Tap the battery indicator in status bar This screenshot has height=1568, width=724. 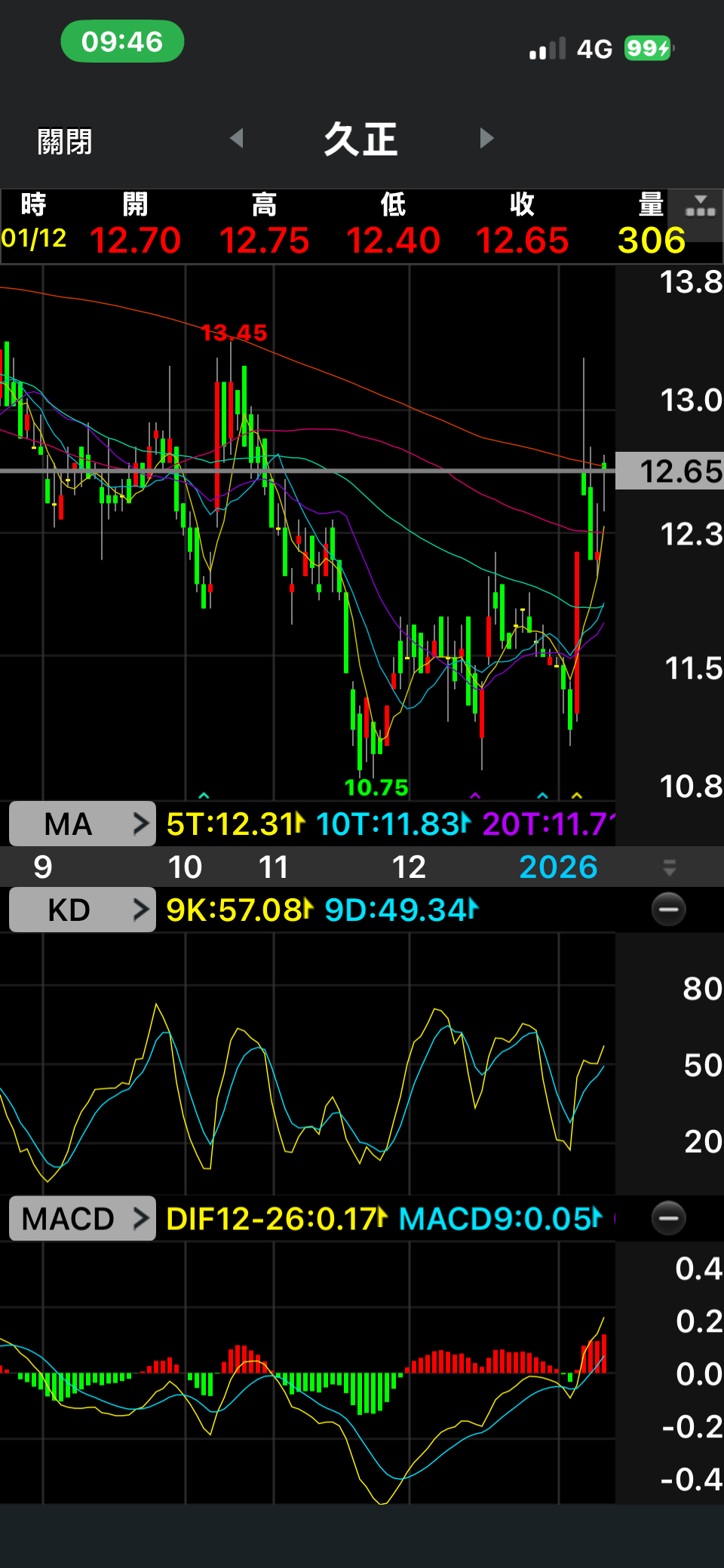649,49
